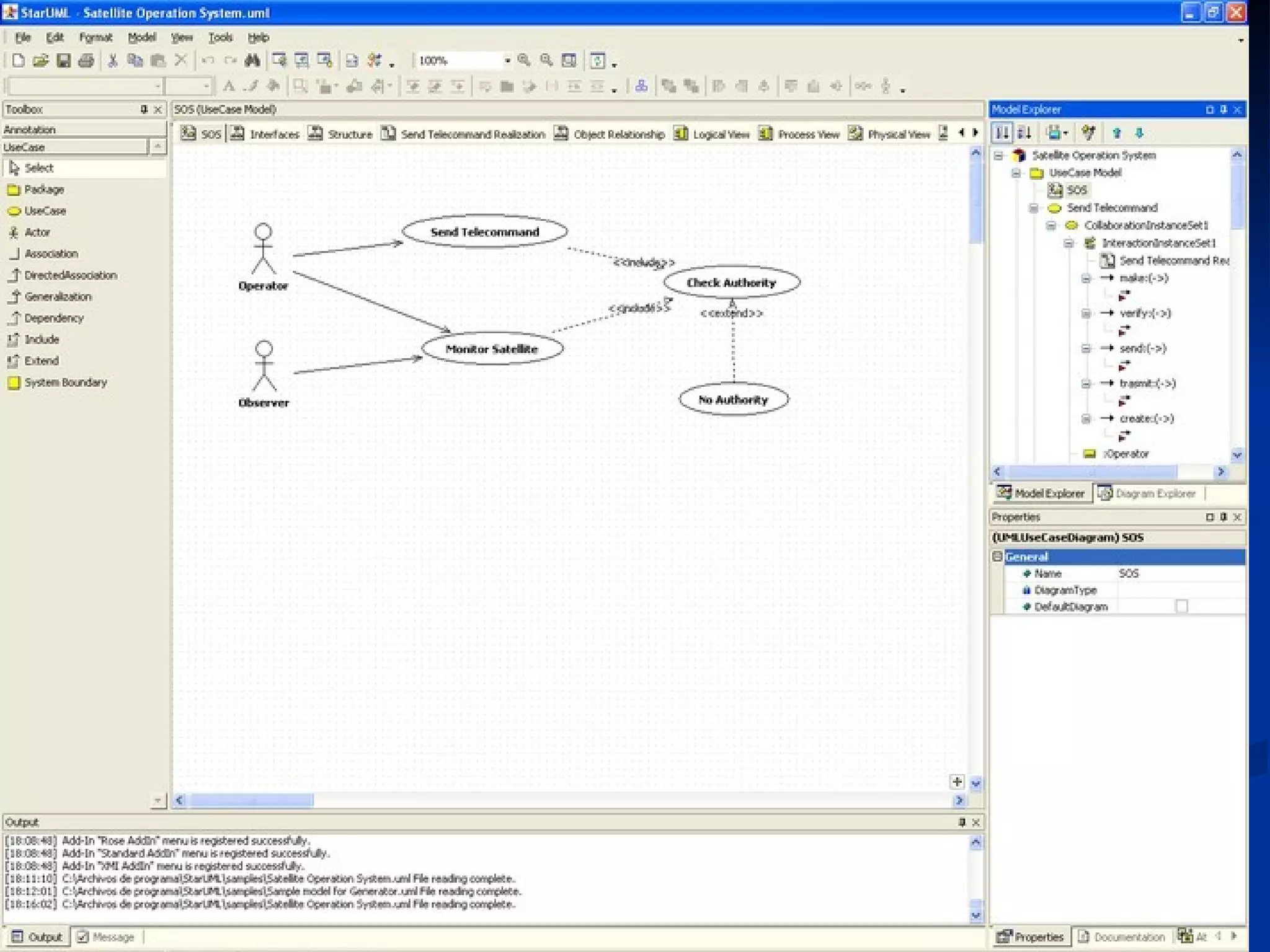Open the Documentation tab at bottom right
1270x952 pixels.
(1121, 937)
